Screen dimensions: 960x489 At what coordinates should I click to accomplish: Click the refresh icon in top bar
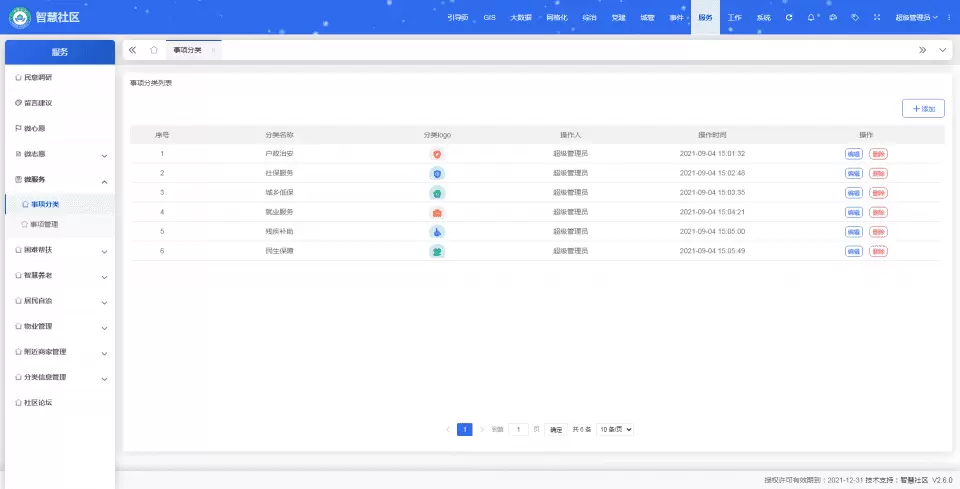789,18
